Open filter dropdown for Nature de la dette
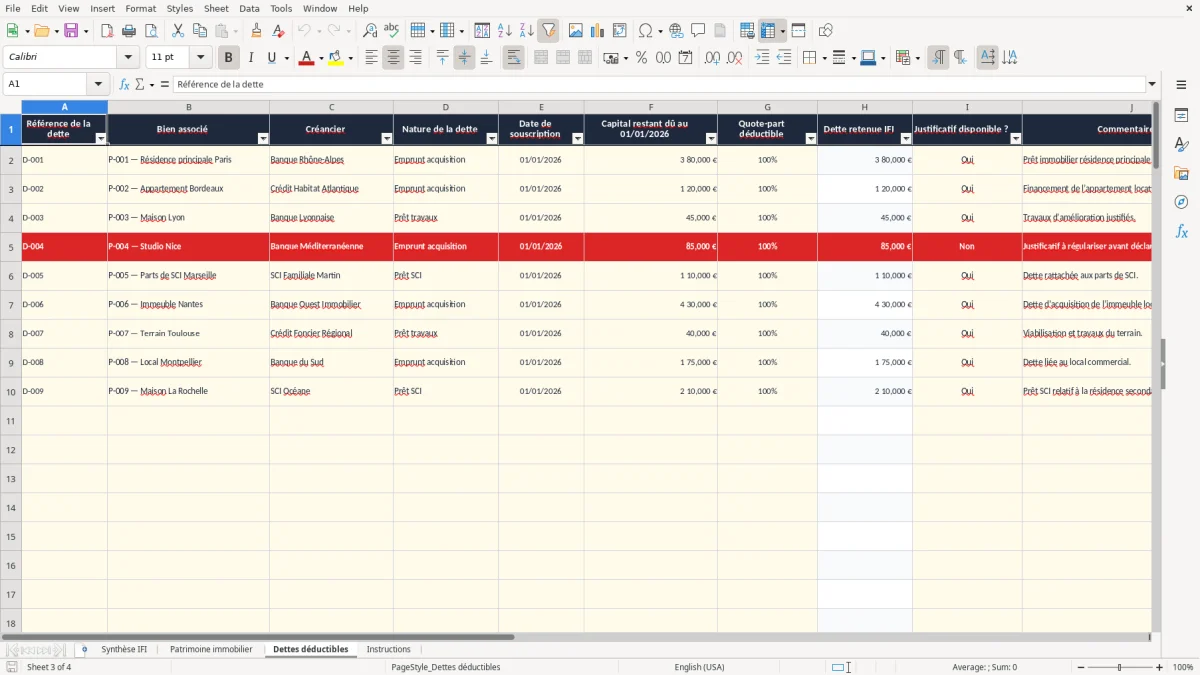Viewport: 1200px width, 675px height. [x=492, y=139]
